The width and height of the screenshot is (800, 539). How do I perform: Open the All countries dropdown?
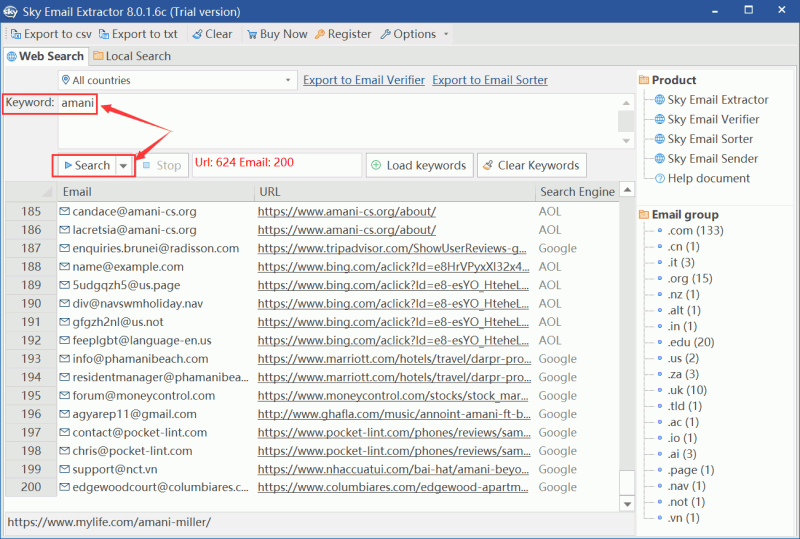pos(177,80)
